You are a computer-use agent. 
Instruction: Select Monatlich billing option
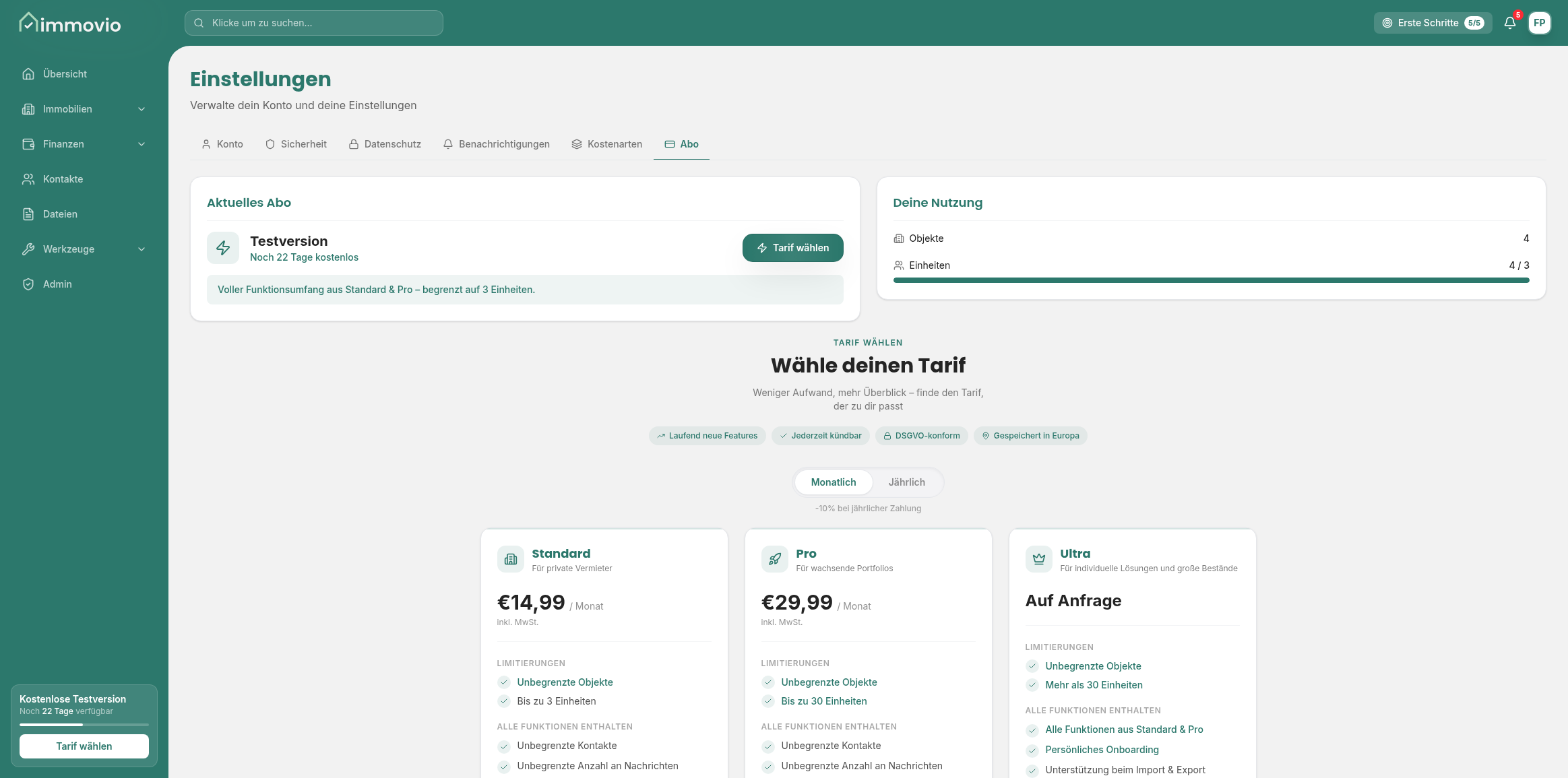[833, 482]
